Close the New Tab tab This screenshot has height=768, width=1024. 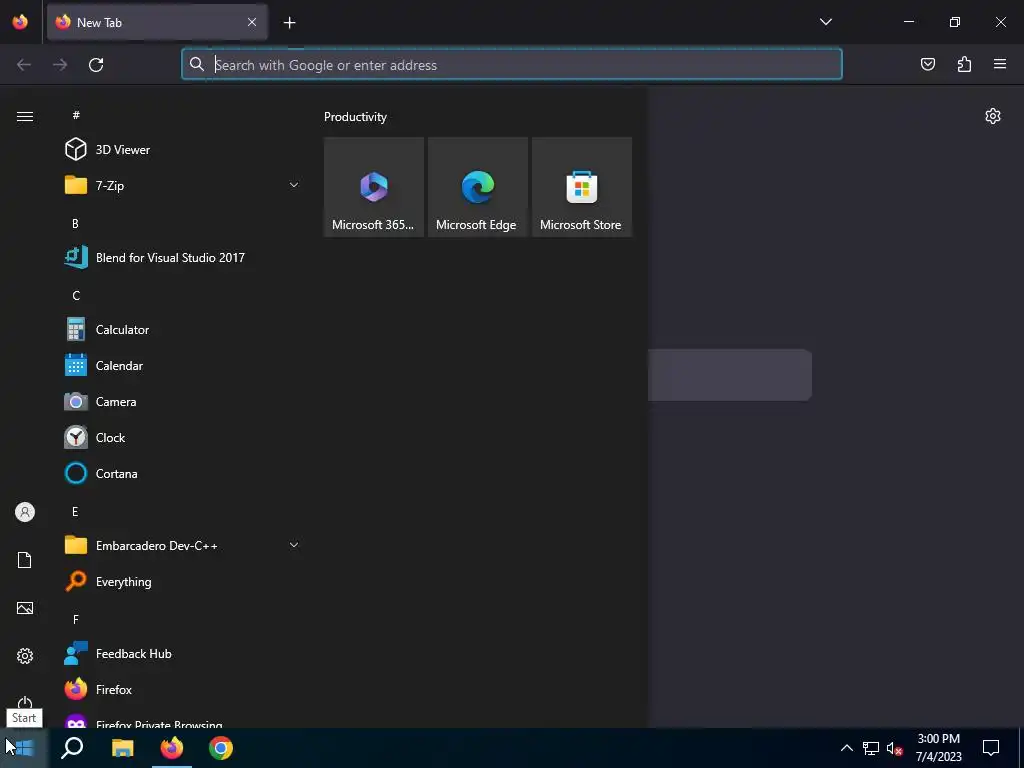coord(251,22)
